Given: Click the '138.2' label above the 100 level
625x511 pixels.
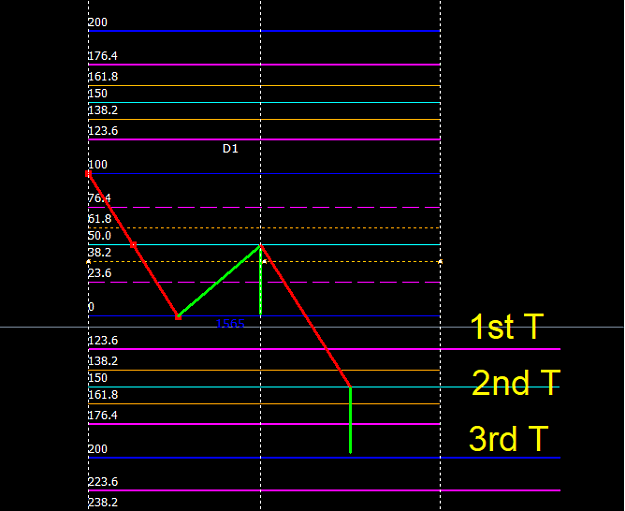Looking at the screenshot, I should tap(103, 110).
